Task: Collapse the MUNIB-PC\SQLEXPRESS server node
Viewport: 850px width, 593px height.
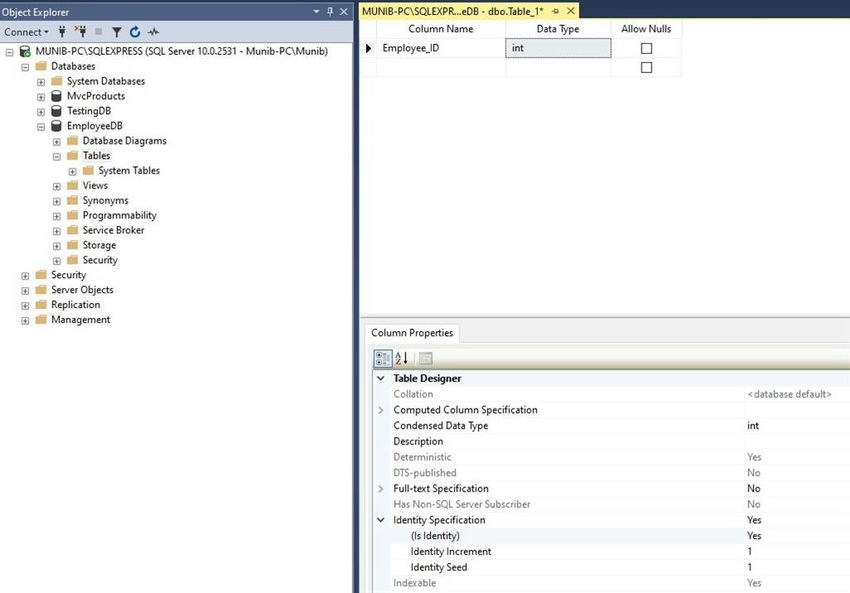Action: click(9, 52)
